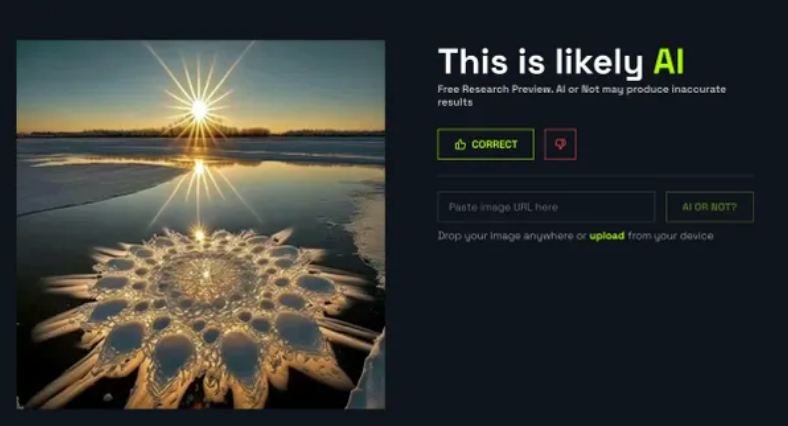Click the 'This is likely' heading text

pyautogui.click(x=541, y=62)
